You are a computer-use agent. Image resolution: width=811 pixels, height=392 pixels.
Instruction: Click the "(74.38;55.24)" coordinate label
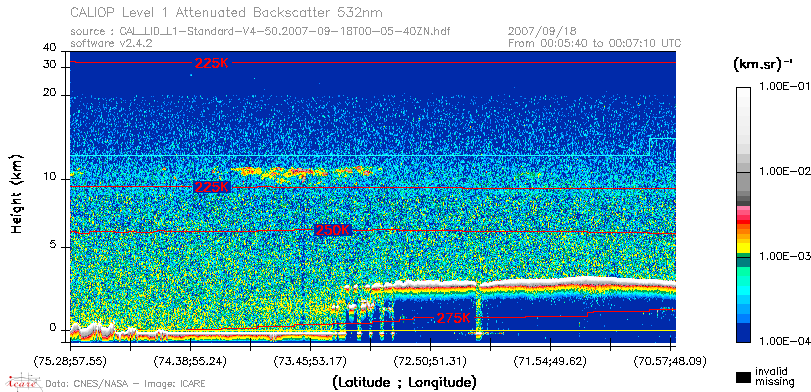(190, 361)
